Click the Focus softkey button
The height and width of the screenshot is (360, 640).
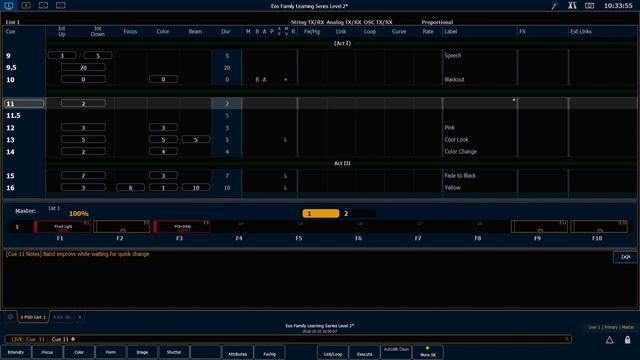[47, 352]
